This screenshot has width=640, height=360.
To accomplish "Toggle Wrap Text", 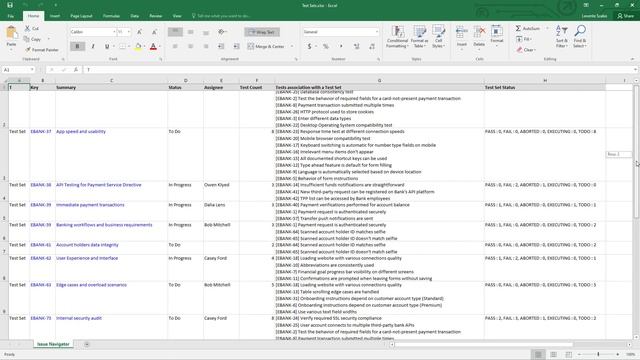I will tap(262, 32).
